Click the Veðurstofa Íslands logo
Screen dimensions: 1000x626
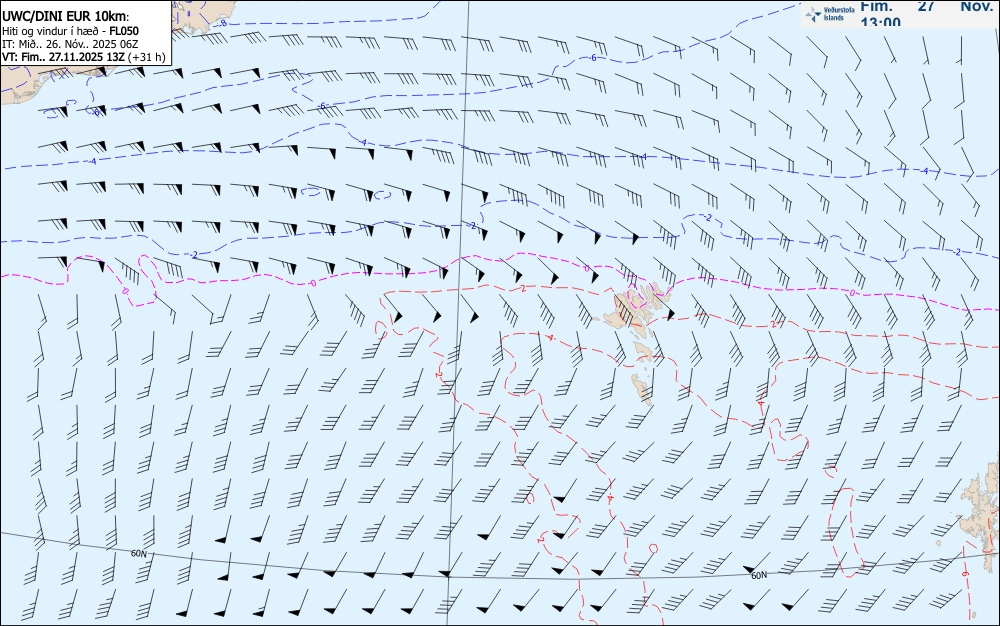pos(830,13)
